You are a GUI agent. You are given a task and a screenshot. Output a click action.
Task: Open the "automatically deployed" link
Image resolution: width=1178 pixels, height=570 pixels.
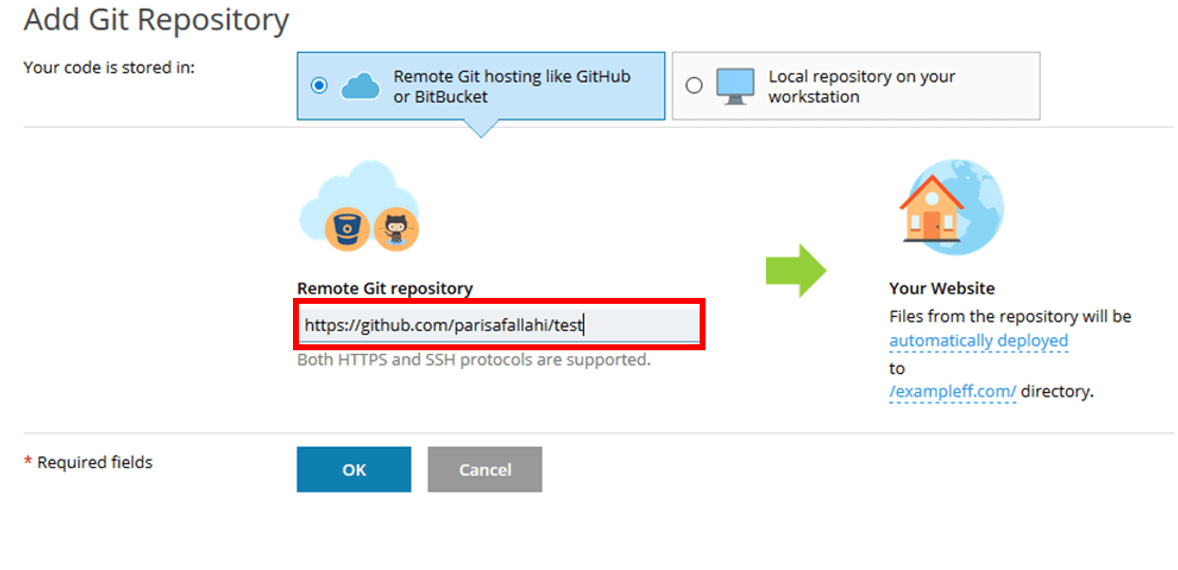pos(978,341)
